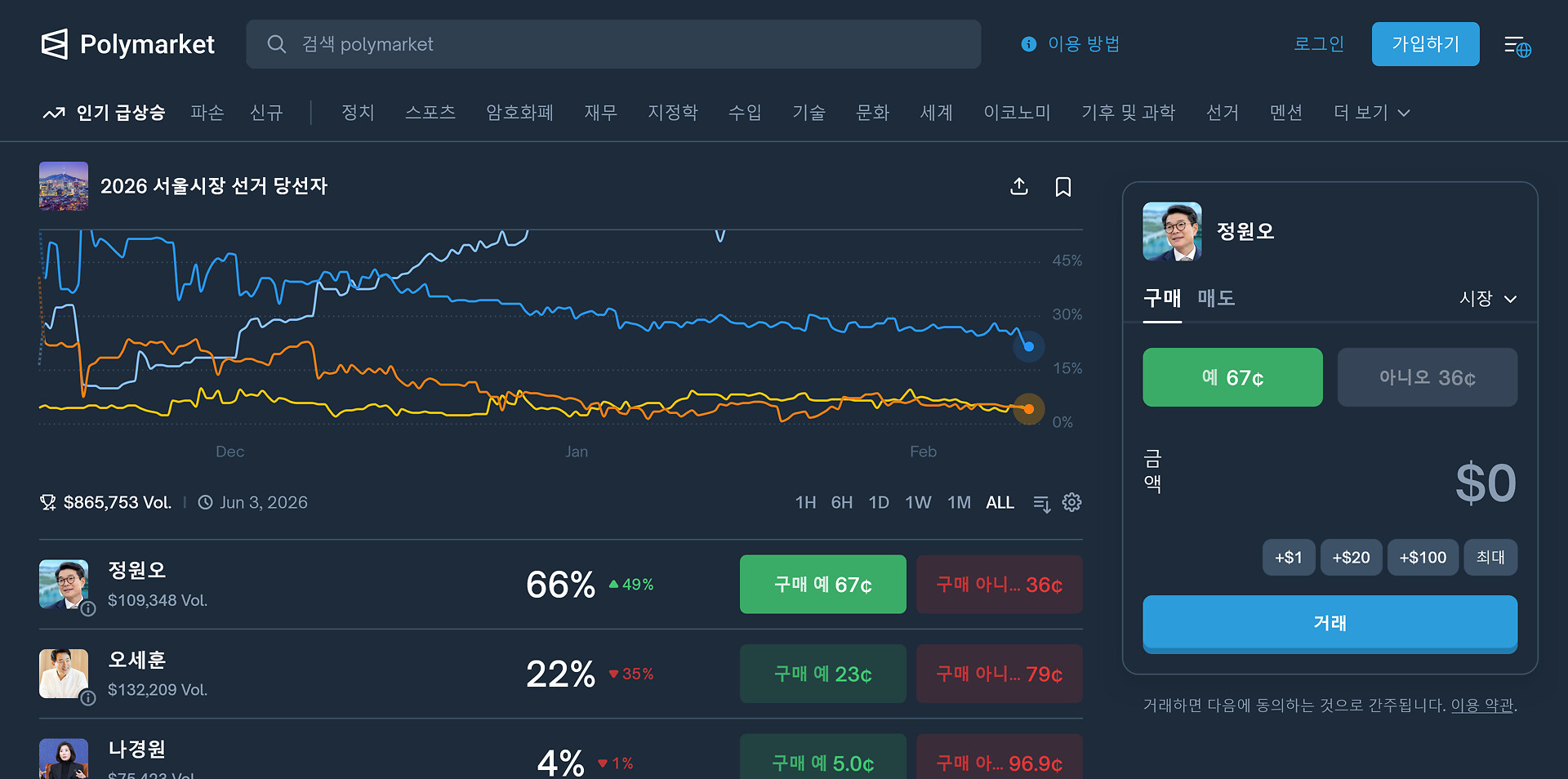The image size is (1568, 779).
Task: Open the 시장 order type dropdown
Action: pyautogui.click(x=1488, y=299)
